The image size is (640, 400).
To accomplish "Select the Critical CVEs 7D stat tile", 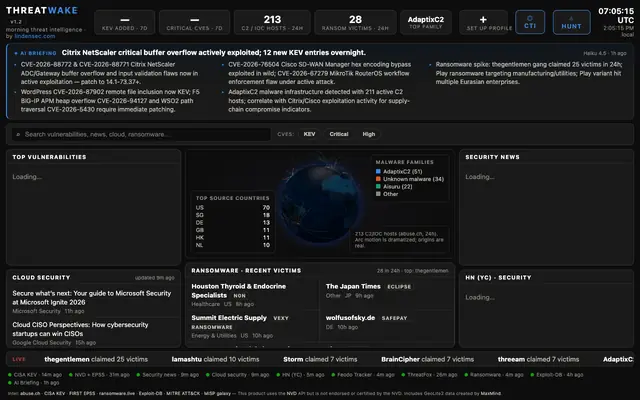I will pos(194,22).
